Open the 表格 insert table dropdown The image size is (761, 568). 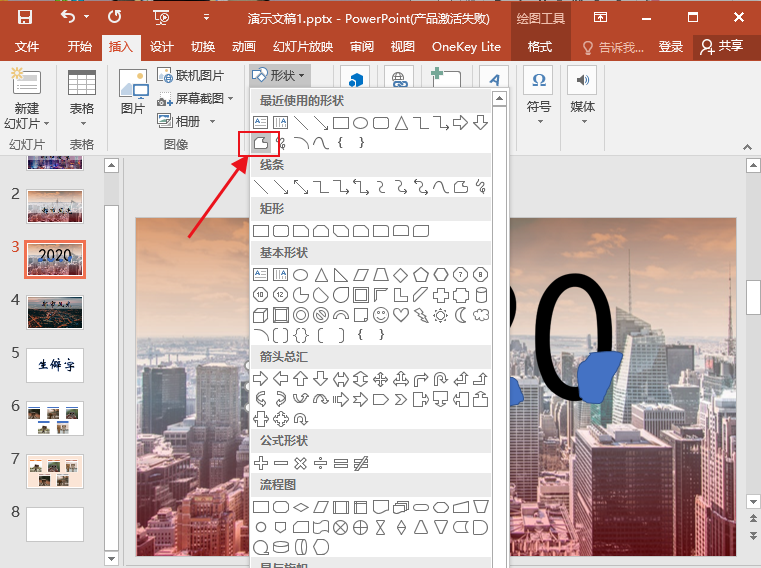(82, 99)
